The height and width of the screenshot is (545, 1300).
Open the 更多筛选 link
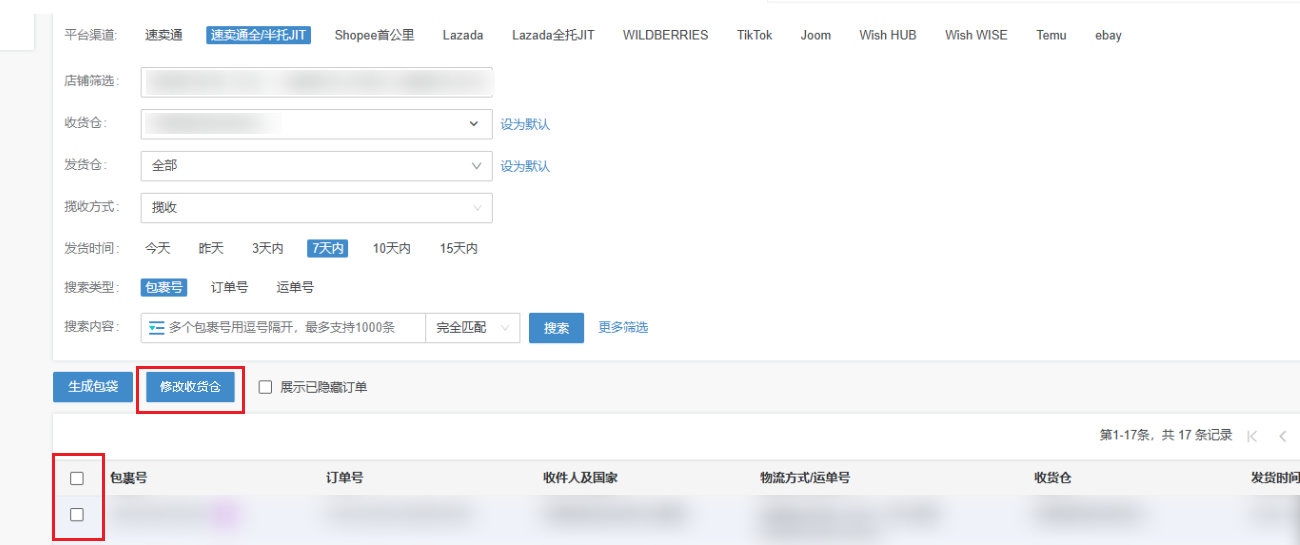(x=623, y=327)
